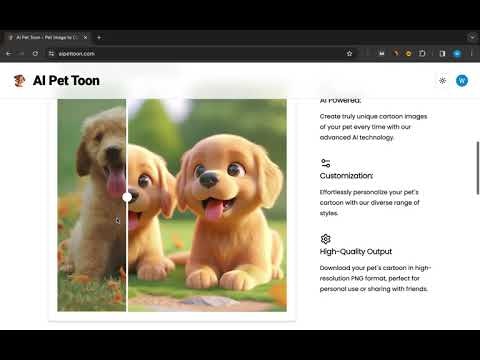The image size is (480, 360).
Task: Select the AI Pet Toon browser tab
Action: point(47,37)
